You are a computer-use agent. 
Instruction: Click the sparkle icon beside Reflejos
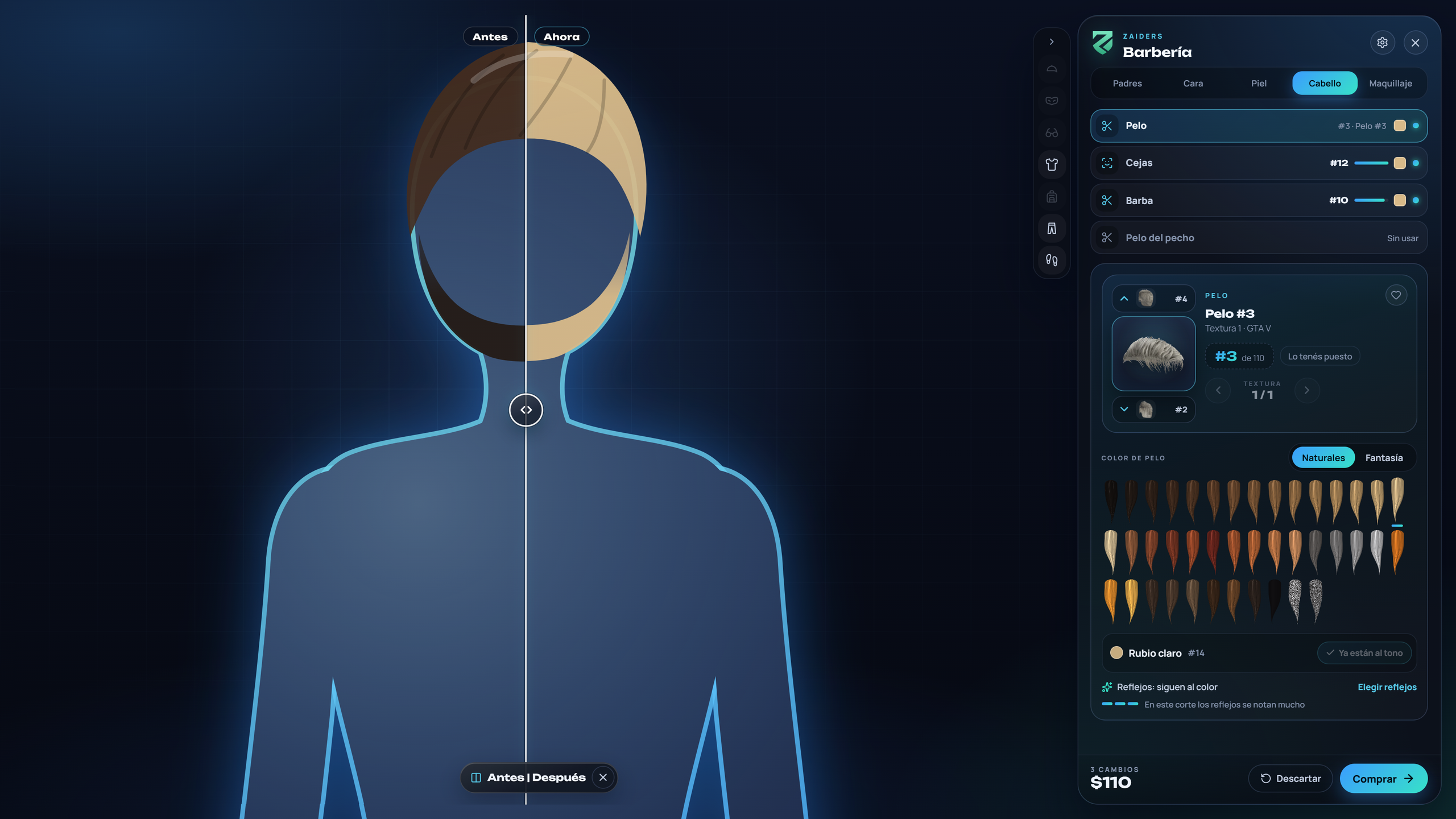[x=1107, y=687]
